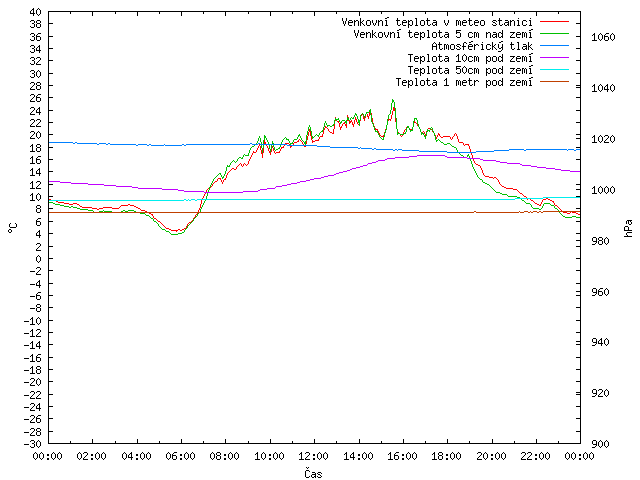This screenshot has height=480, width=640.
Task: Click the 14:00 time tick label
Action: pos(358,456)
